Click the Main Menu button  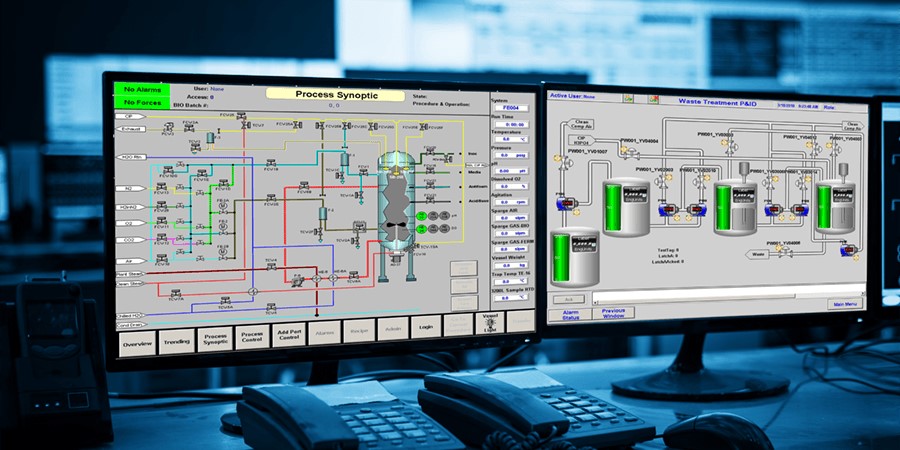click(x=845, y=304)
